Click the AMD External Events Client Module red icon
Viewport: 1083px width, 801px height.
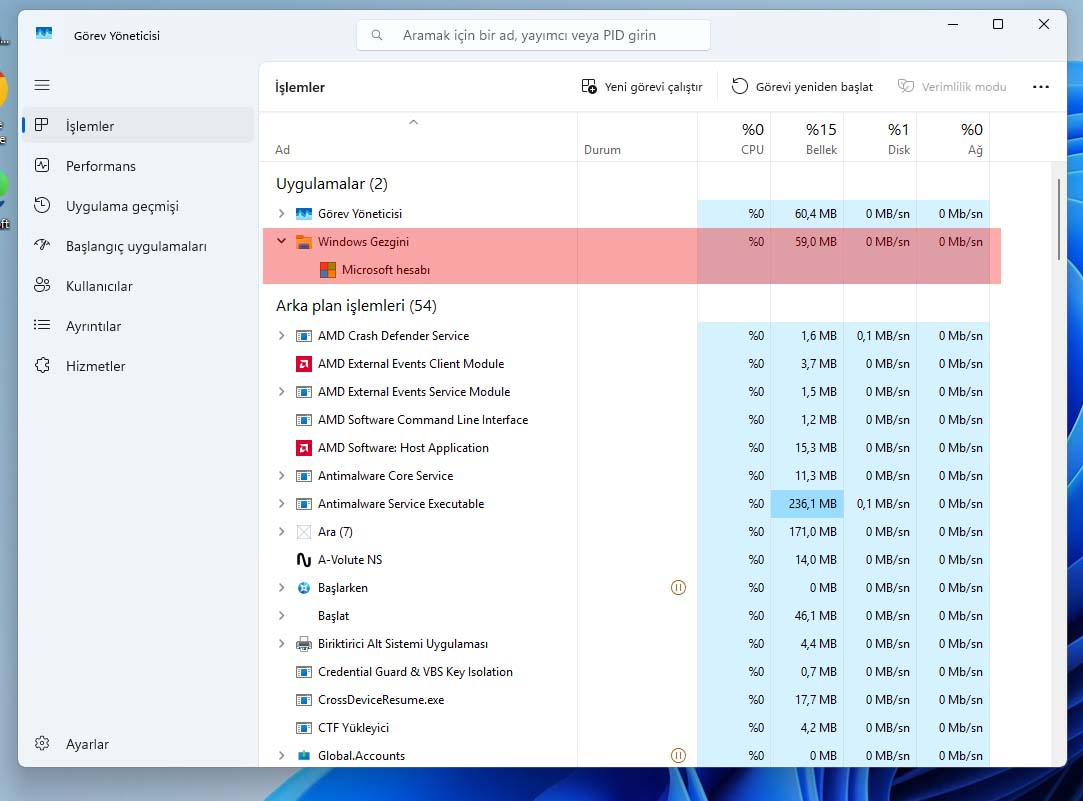pyautogui.click(x=304, y=364)
